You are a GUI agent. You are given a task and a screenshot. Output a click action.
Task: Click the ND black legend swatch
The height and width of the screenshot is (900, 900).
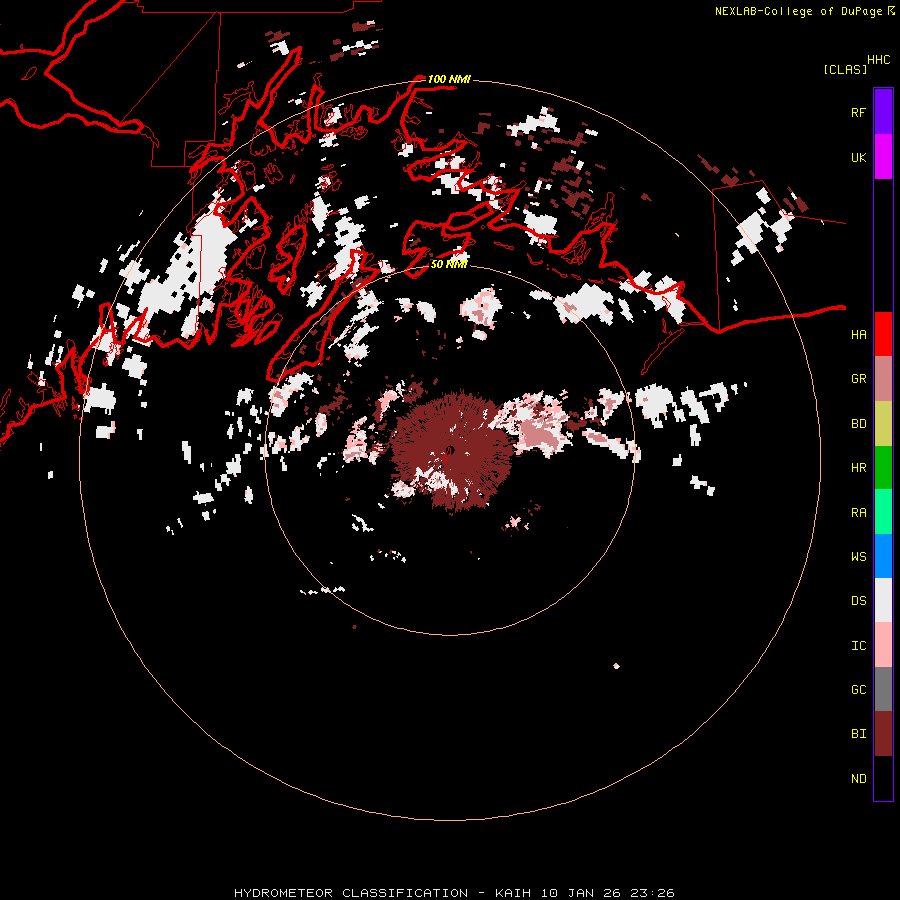coord(883,778)
